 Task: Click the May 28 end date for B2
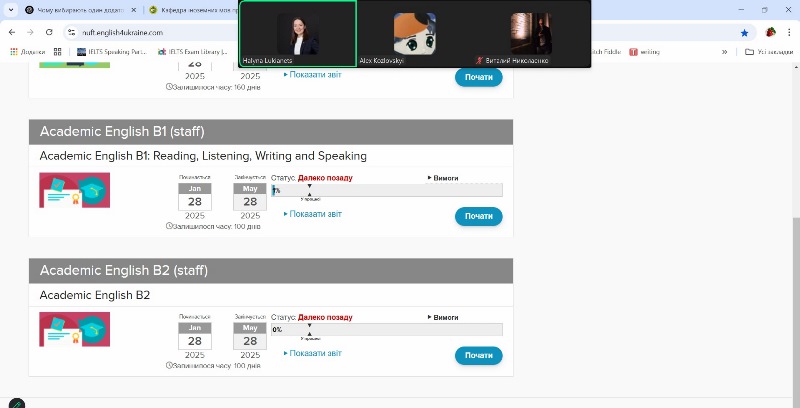click(x=250, y=336)
